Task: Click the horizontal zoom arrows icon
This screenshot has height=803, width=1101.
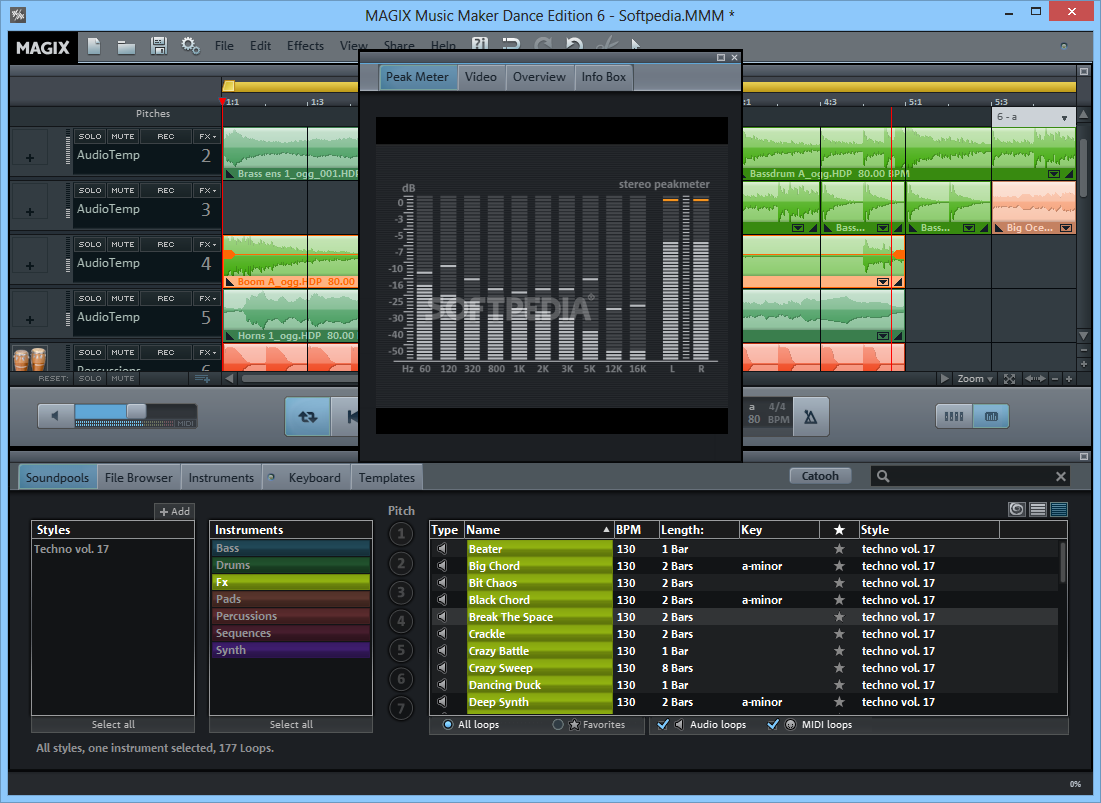Action: [x=1036, y=379]
